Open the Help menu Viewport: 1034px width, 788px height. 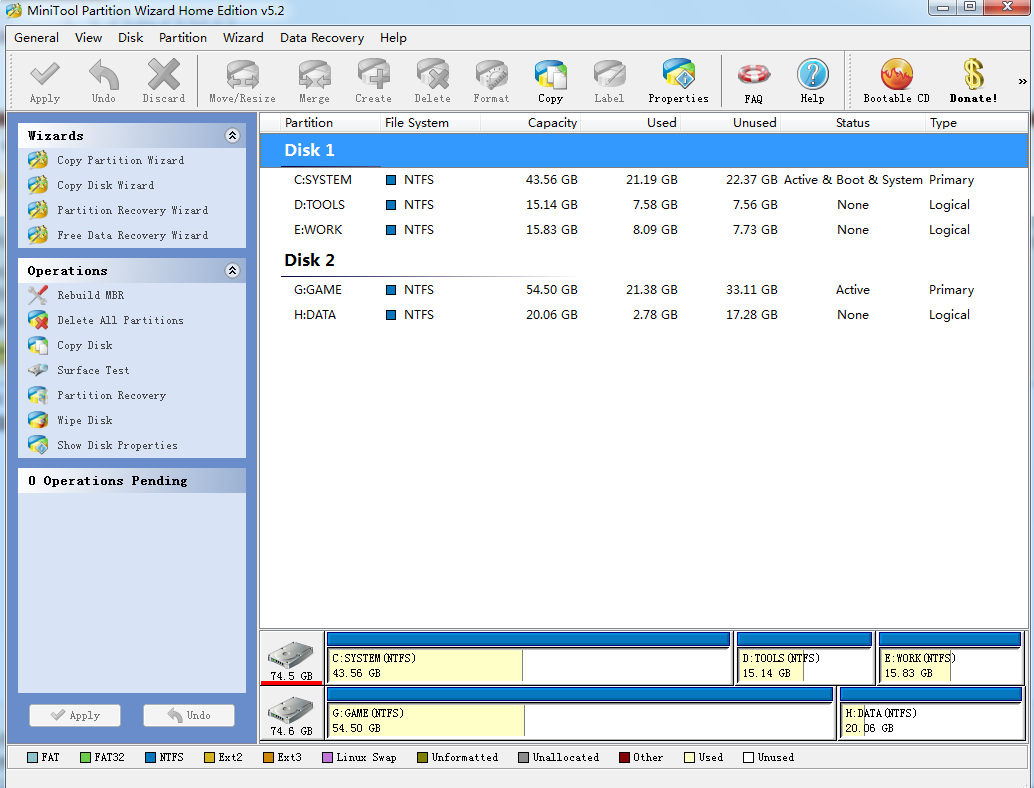393,38
